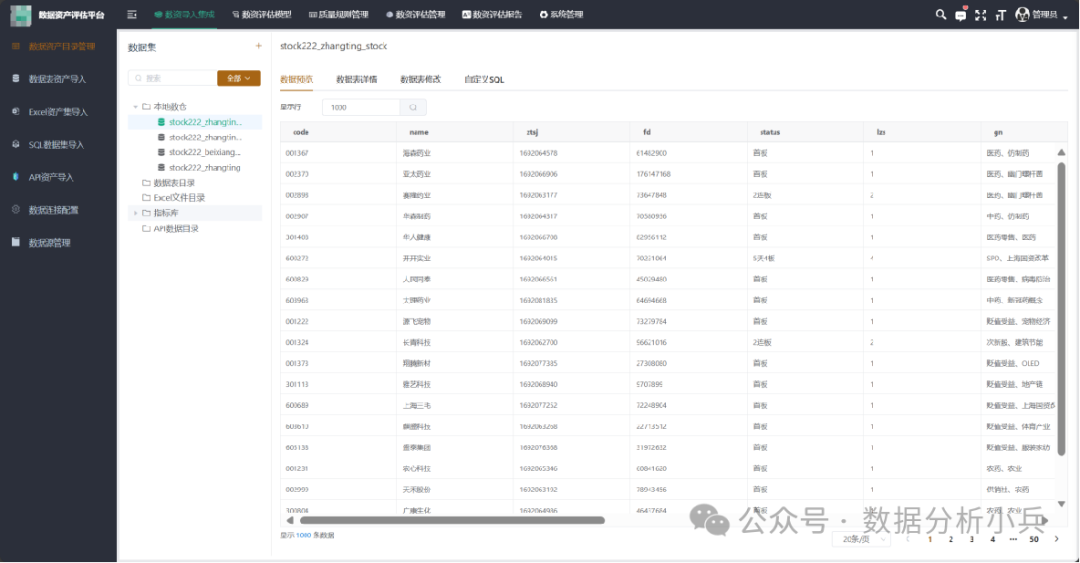Click the administrator avatar icon

pyautogui.click(x=1022, y=14)
